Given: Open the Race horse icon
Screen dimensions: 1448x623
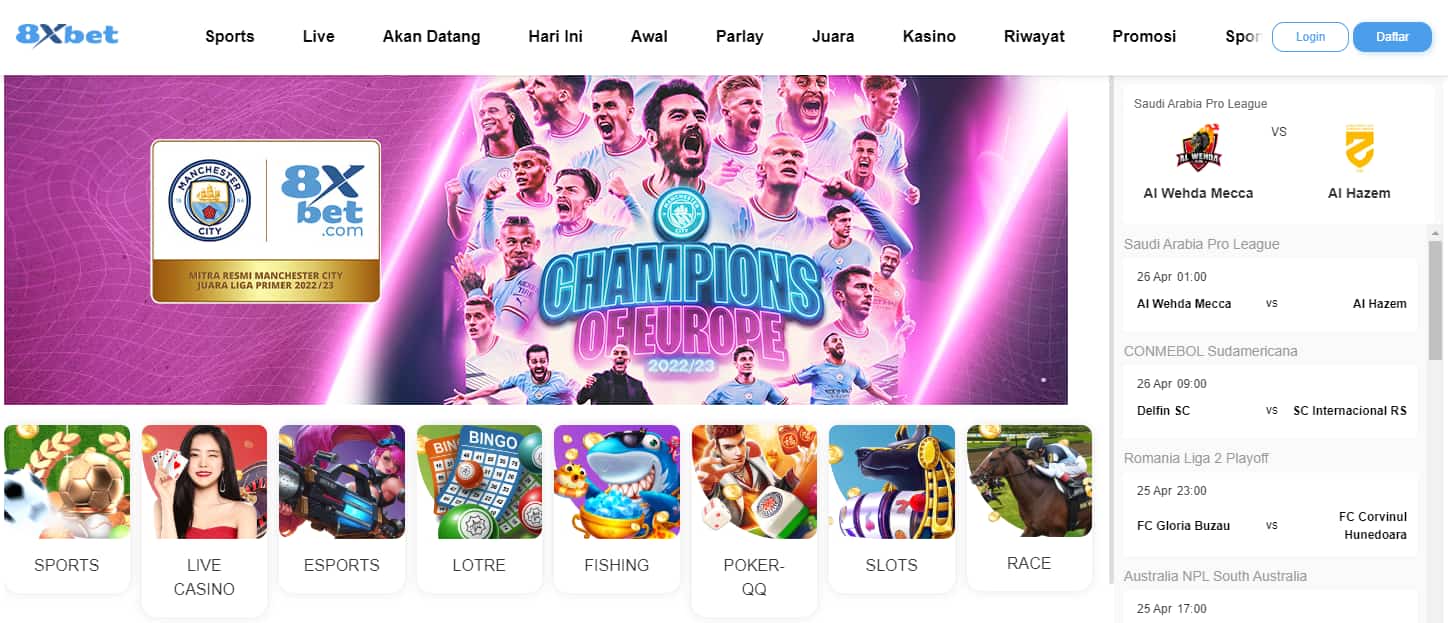Looking at the screenshot, I should [x=1029, y=482].
